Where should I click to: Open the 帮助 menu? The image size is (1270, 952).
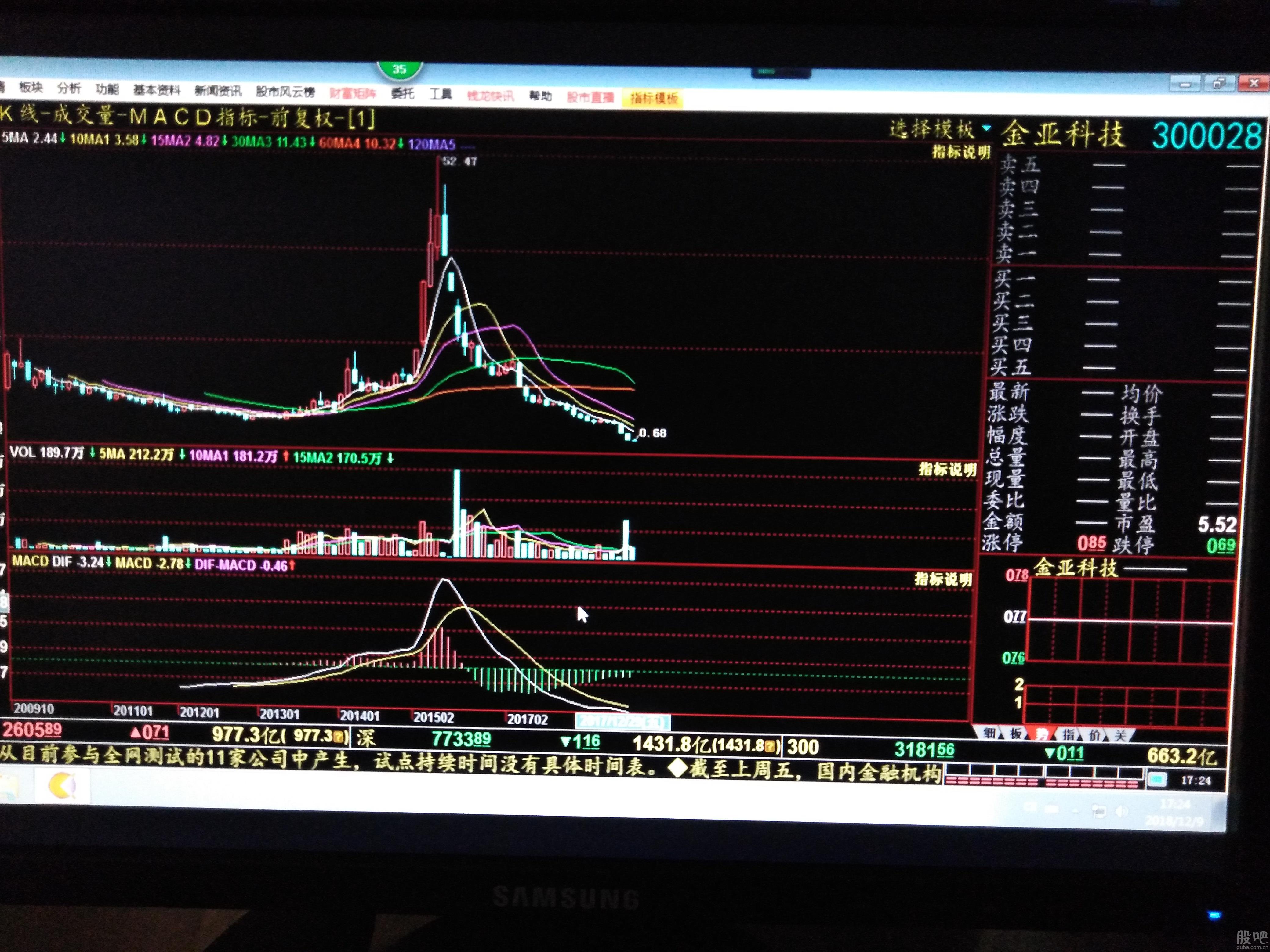tap(540, 96)
